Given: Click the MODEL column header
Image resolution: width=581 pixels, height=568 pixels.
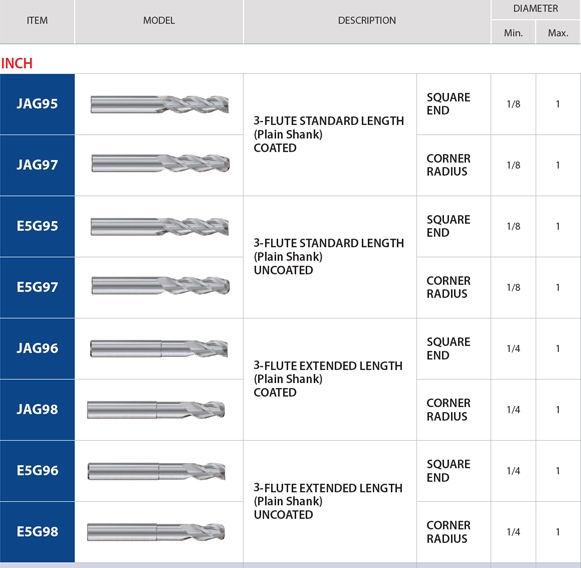Looking at the screenshot, I should [159, 21].
